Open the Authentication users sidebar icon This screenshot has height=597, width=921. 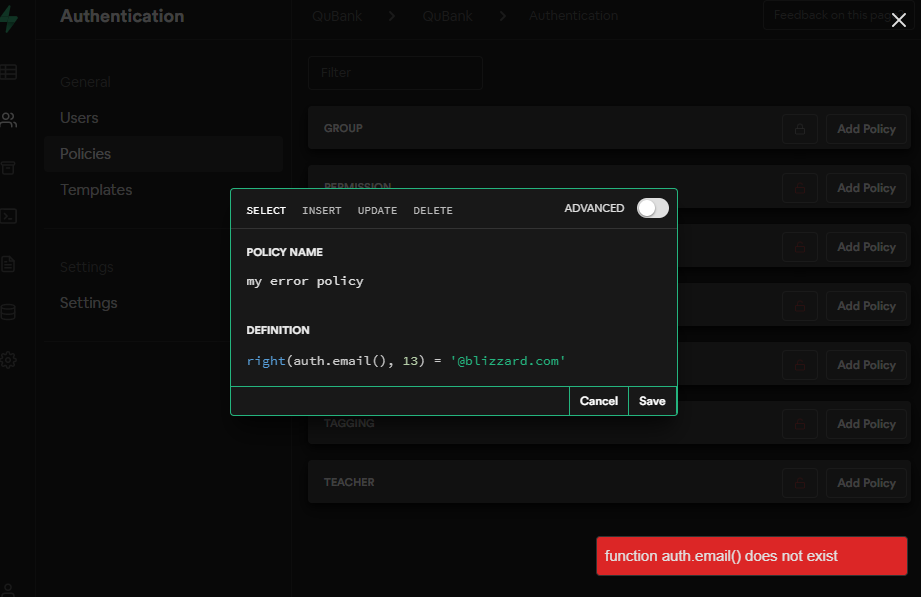point(8,120)
